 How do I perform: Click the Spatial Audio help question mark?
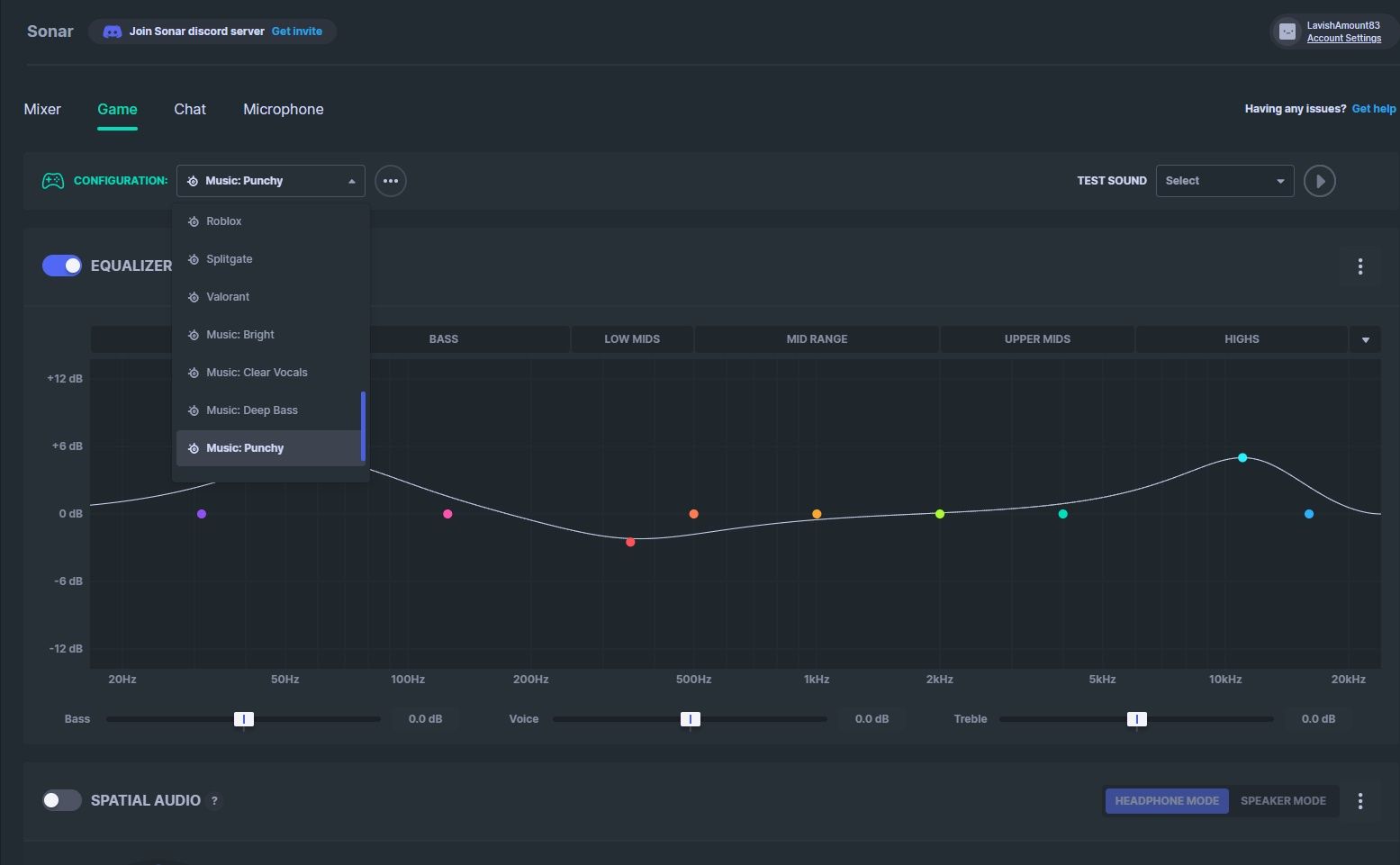click(214, 801)
